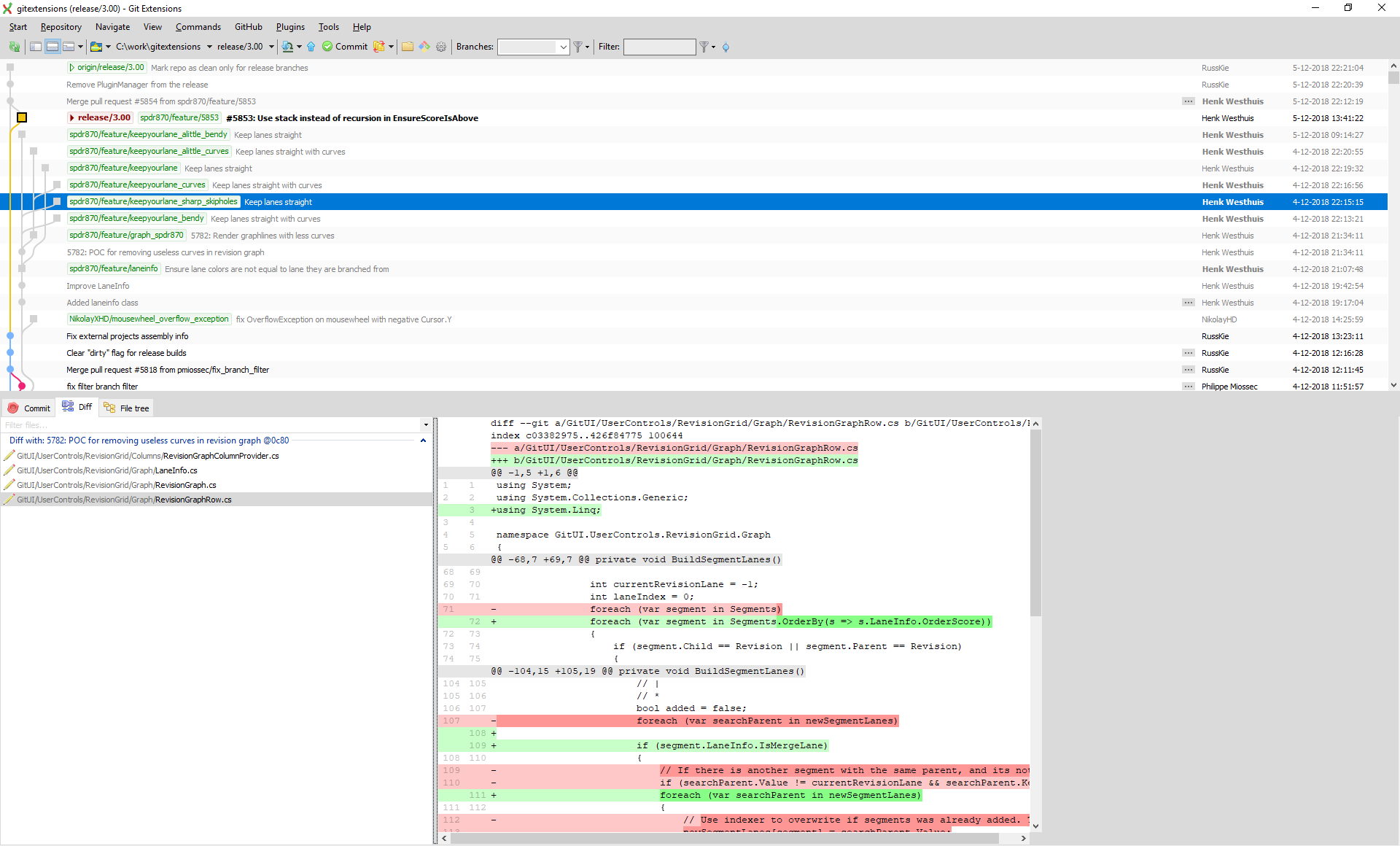Click the refresh revisions icon
This screenshot has height=846, width=1400.
pos(15,47)
